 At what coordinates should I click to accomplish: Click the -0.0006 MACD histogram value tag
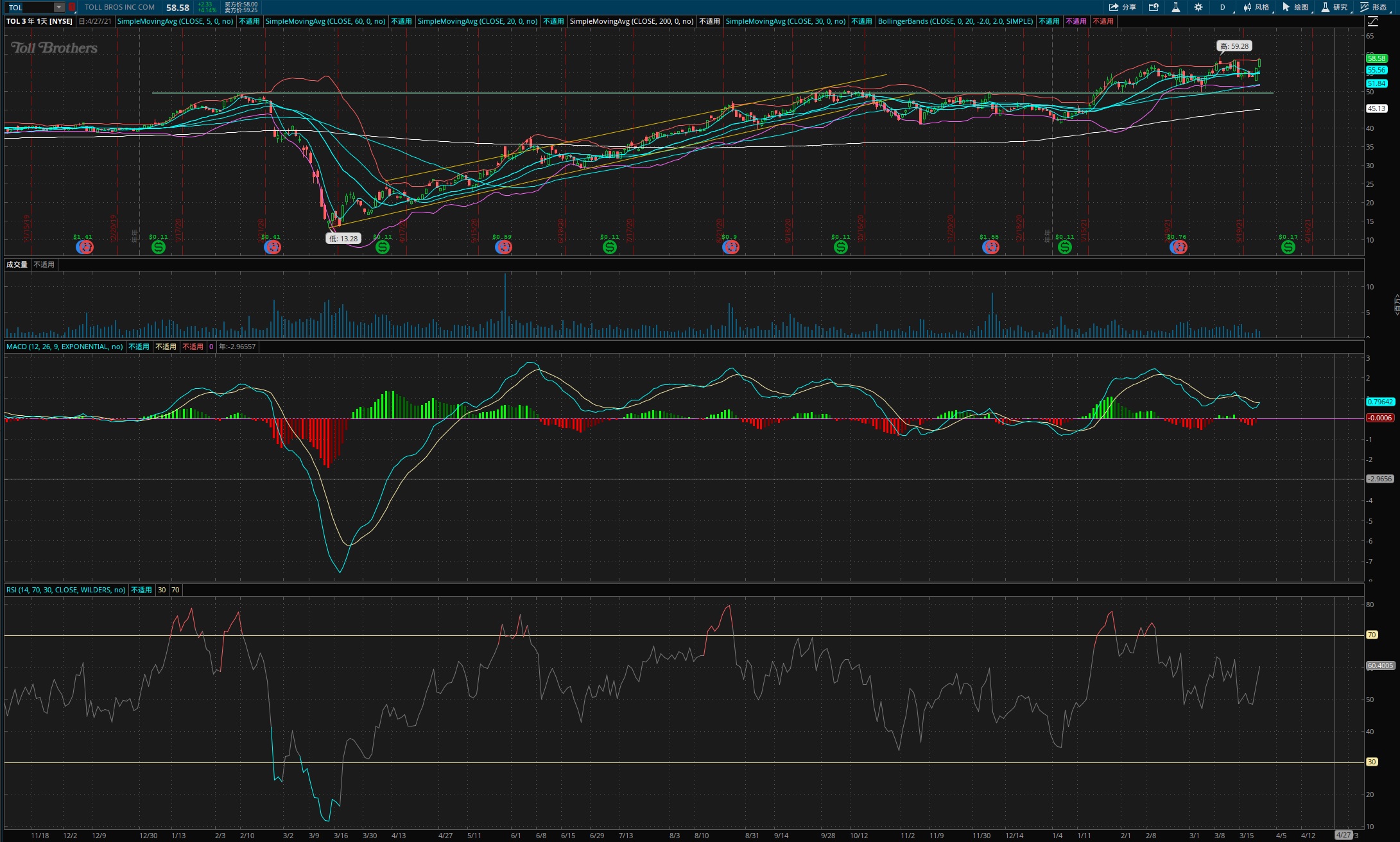[x=1380, y=418]
